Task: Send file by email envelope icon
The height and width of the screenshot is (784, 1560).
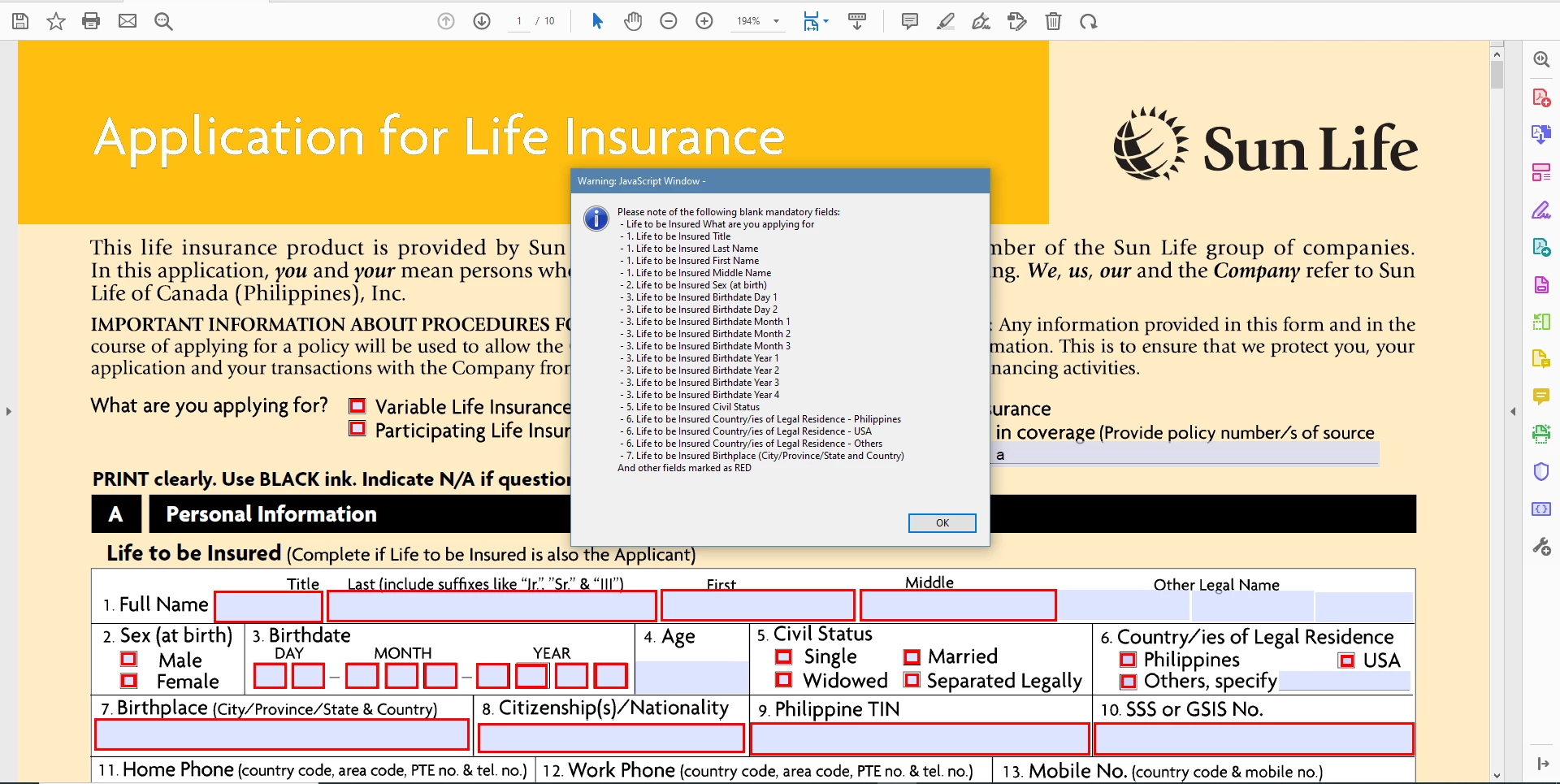Action: tap(128, 21)
